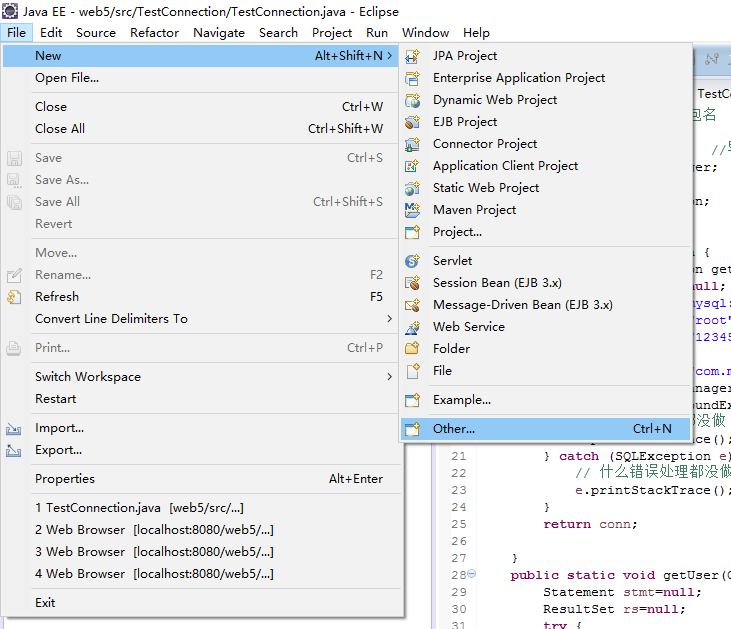Click the EJB Project icon
The image size is (731, 629).
click(412, 122)
